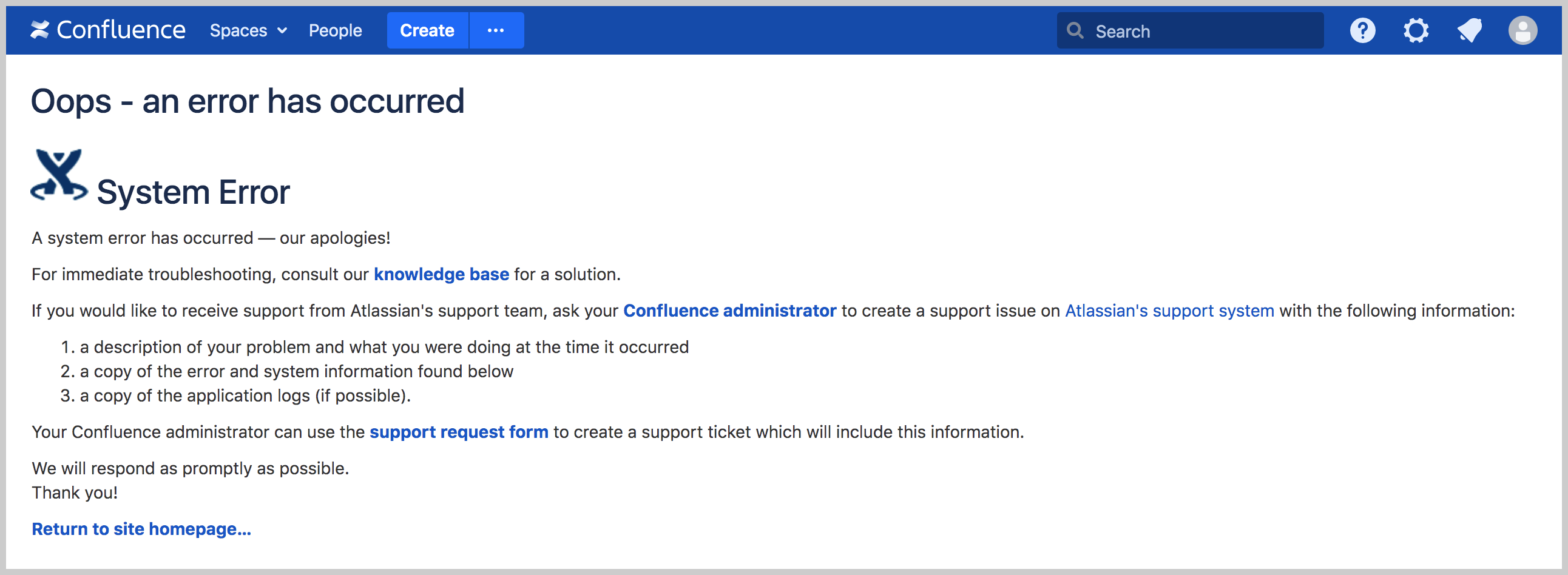The image size is (1568, 575).
Task: Click the Confluence logo in the navigation bar
Action: 107,29
